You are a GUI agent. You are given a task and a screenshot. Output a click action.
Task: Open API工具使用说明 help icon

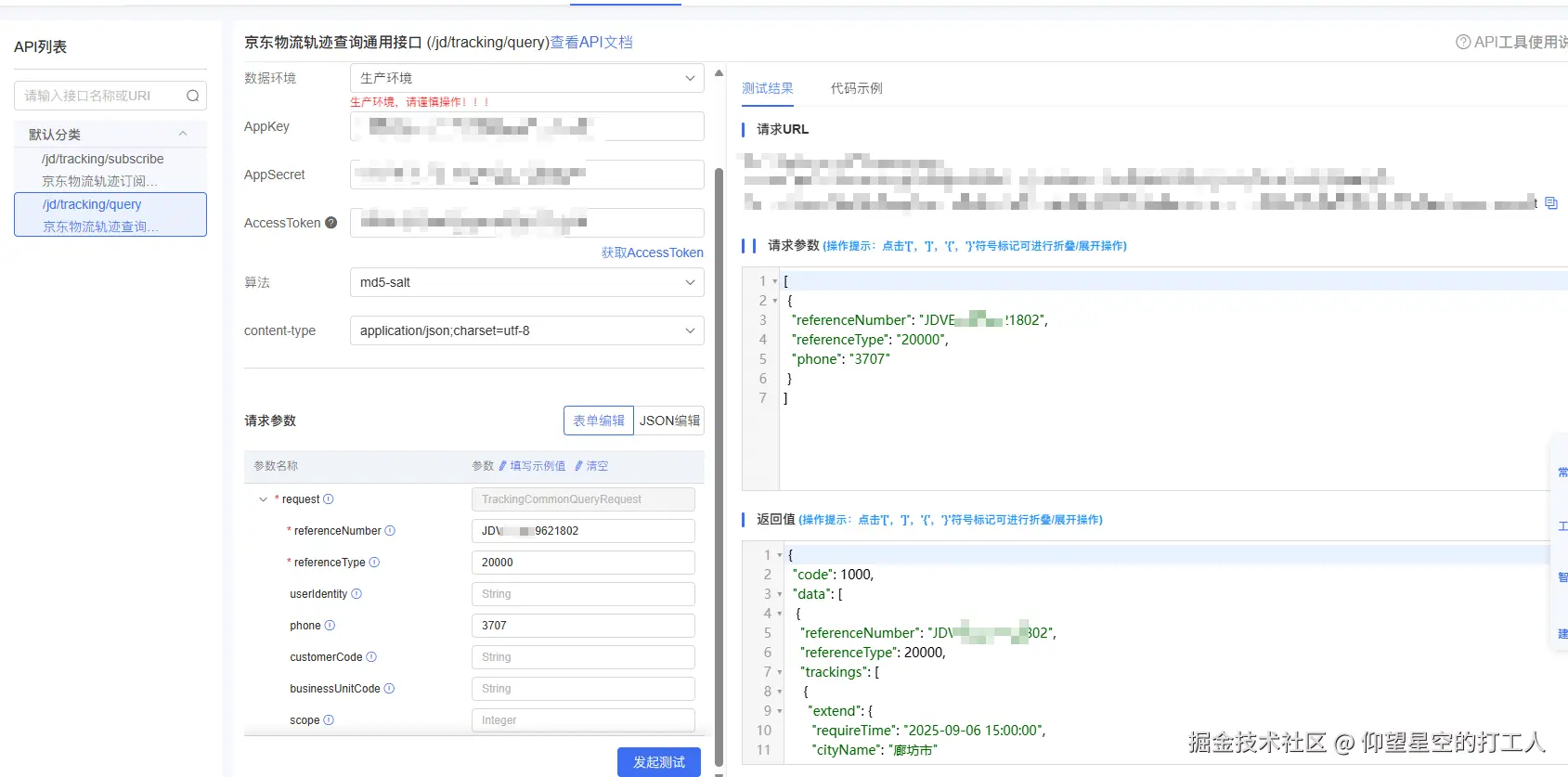click(x=1463, y=42)
